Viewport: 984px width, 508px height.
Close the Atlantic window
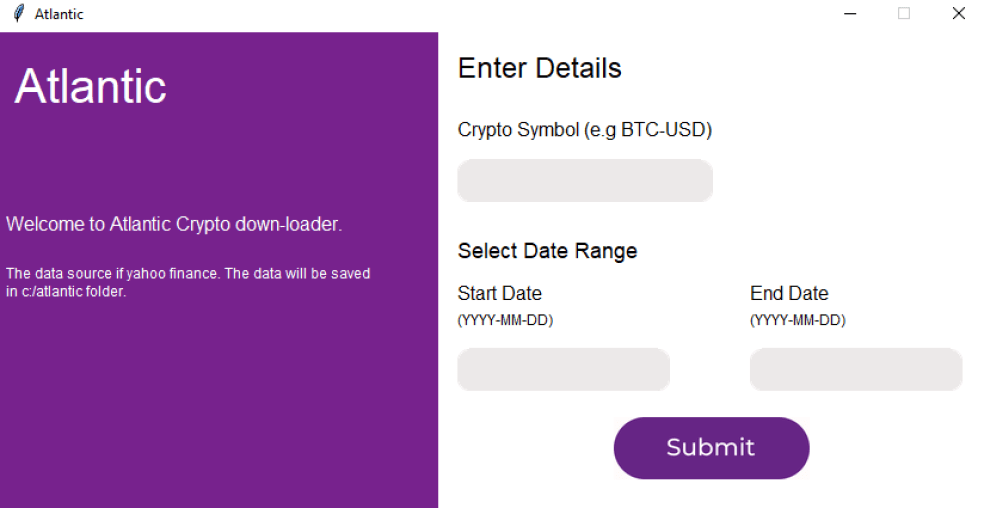coord(958,13)
